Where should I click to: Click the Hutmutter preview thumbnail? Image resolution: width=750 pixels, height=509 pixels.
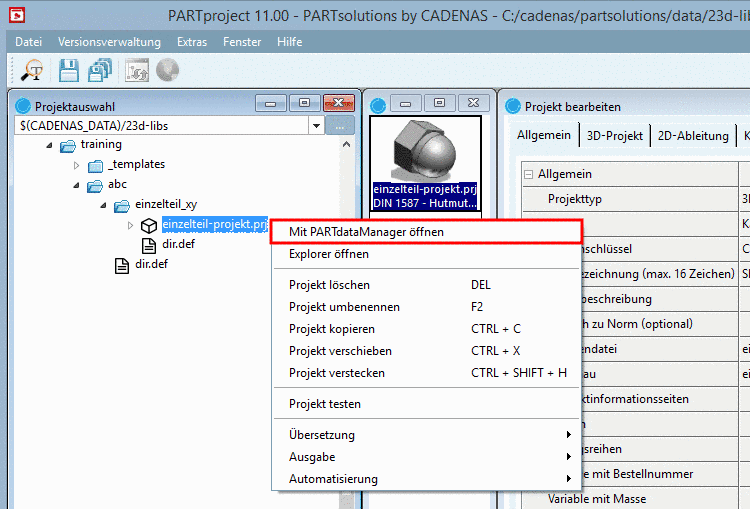[425, 163]
